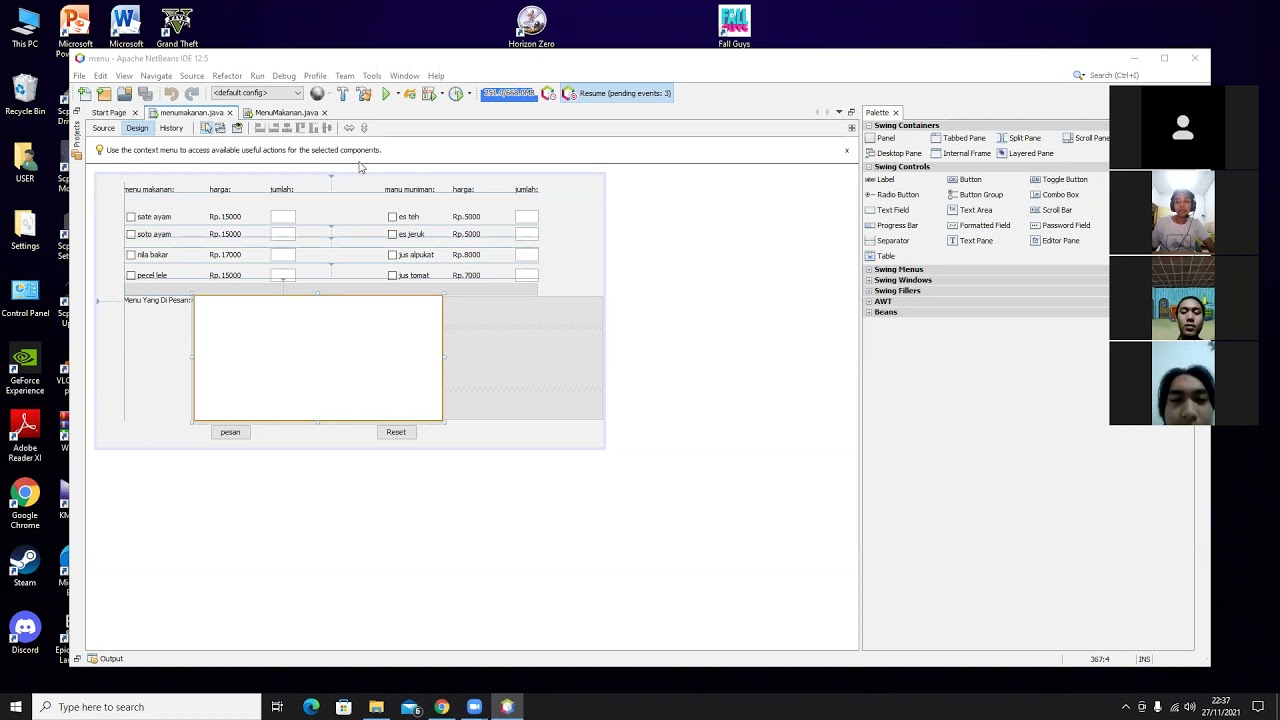Click the jumlah field beside sate ayam
The image size is (1280, 720).
click(x=283, y=217)
